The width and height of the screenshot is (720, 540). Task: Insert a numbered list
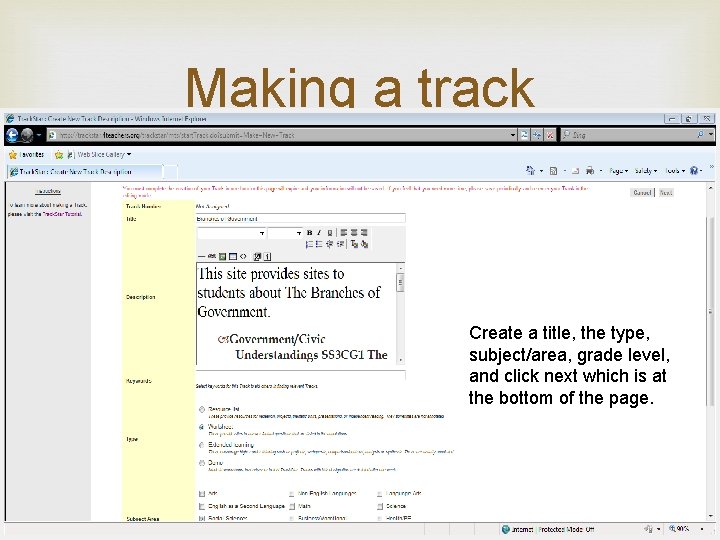309,244
